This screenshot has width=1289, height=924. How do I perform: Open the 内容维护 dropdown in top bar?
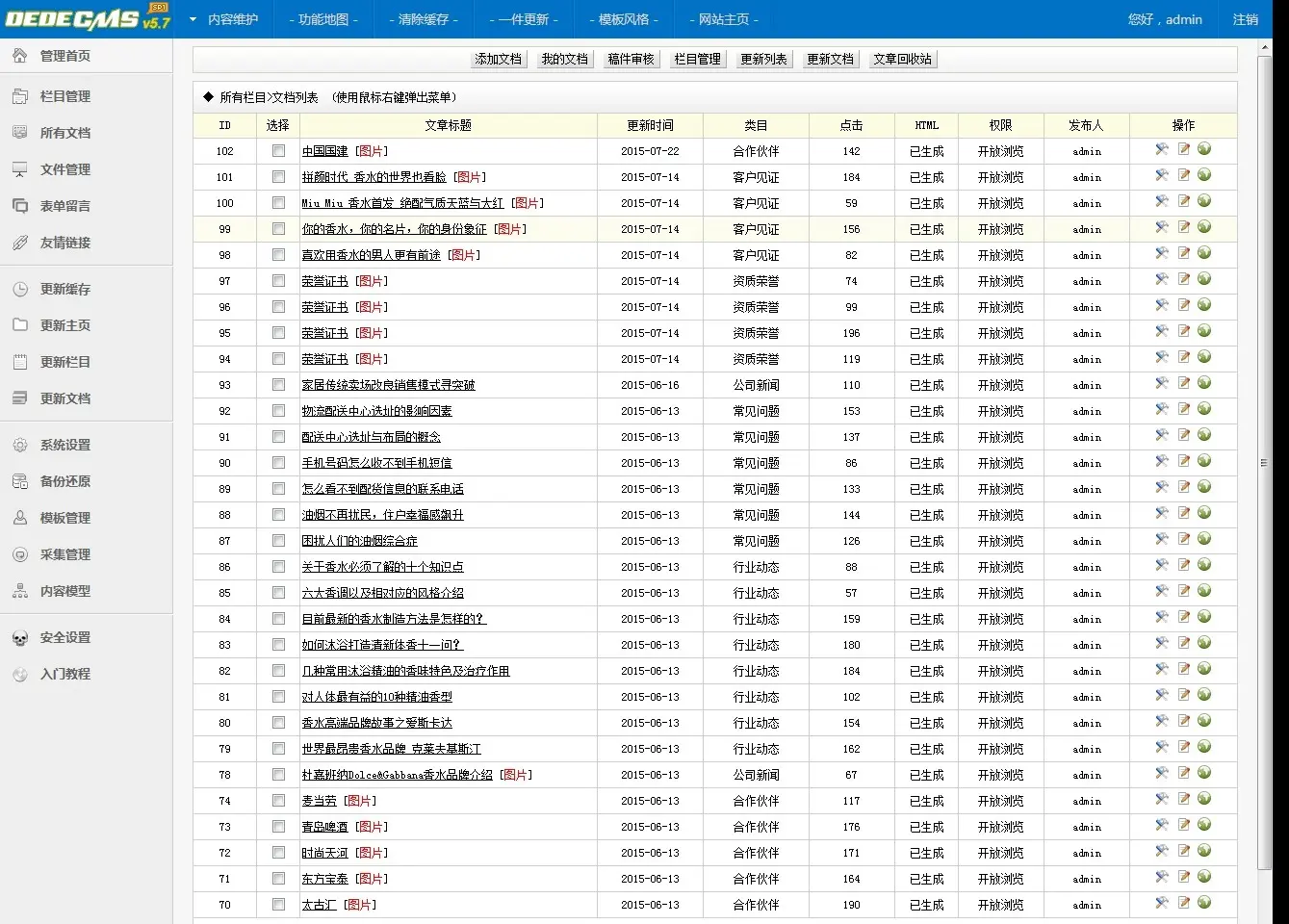click(x=223, y=19)
